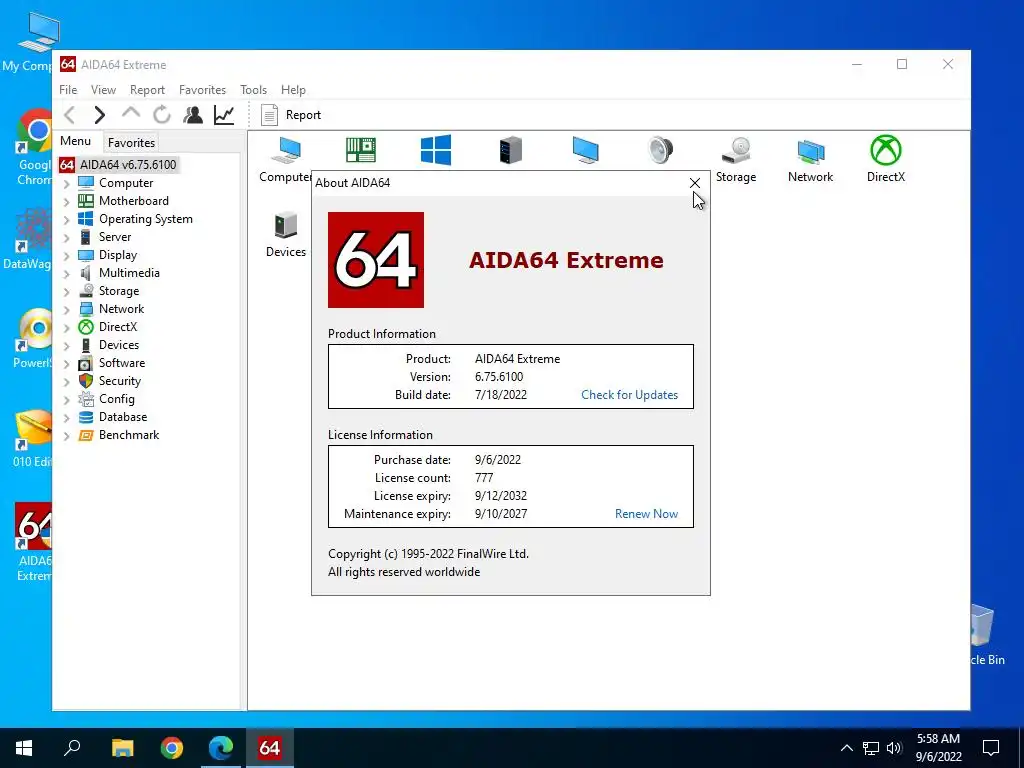Image resolution: width=1024 pixels, height=768 pixels.
Task: Open the Help menu
Action: point(293,89)
